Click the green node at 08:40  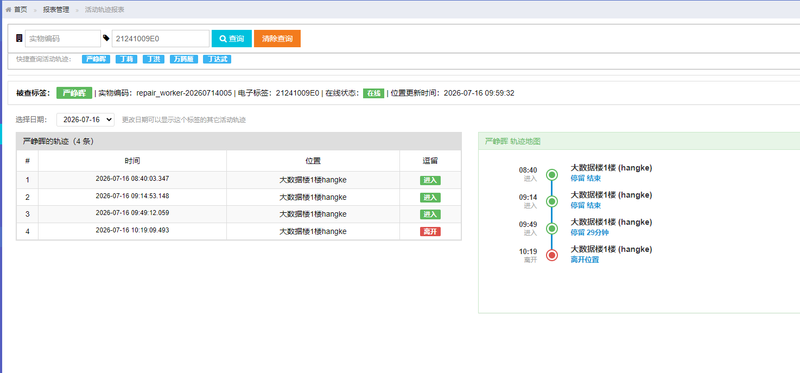pyautogui.click(x=552, y=175)
